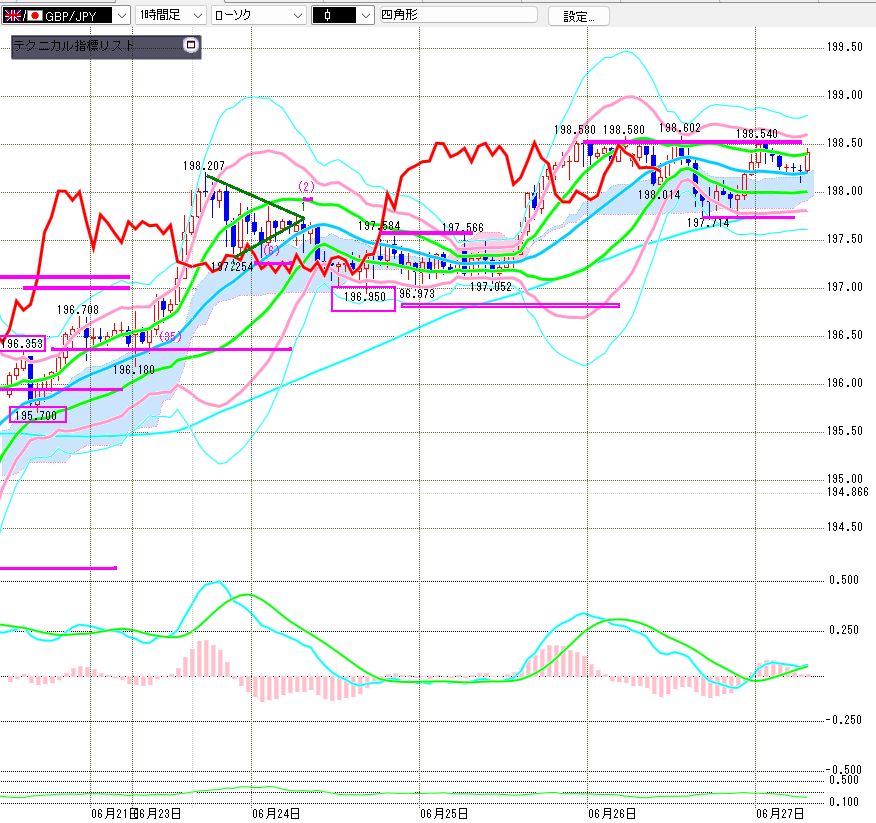Click the 198.014 price label
The width and height of the screenshot is (876, 823).
click(x=659, y=194)
